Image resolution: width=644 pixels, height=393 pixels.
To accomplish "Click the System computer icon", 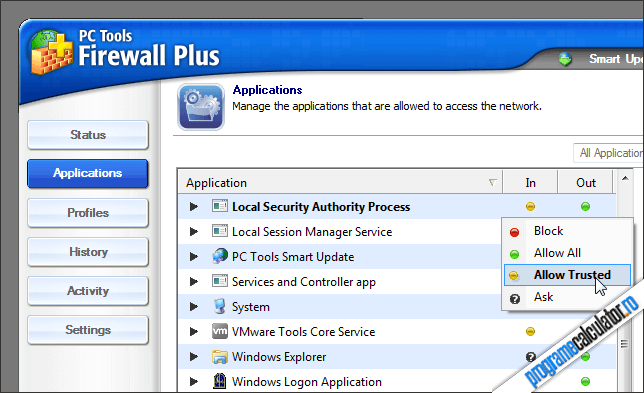I will pos(220,306).
